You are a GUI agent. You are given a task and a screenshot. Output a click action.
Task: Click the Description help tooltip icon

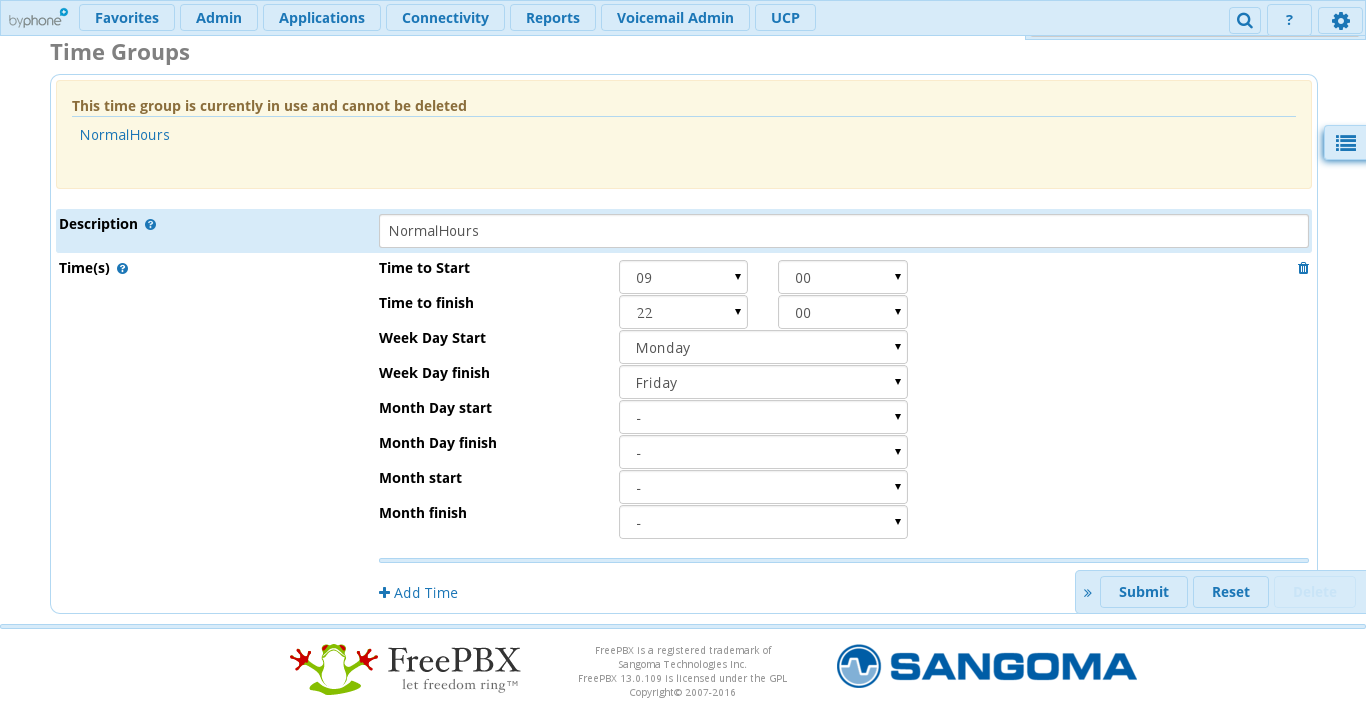(150, 225)
